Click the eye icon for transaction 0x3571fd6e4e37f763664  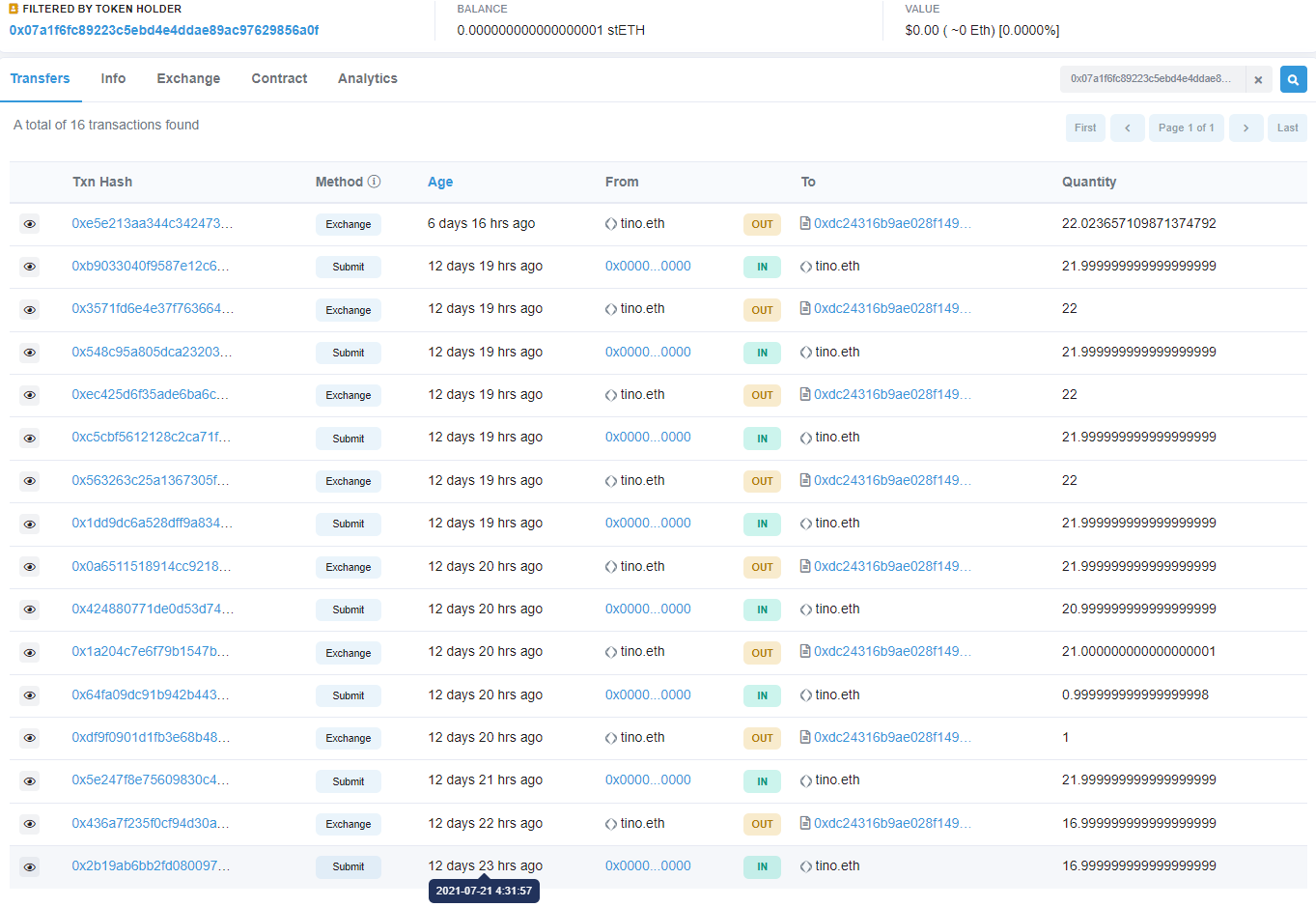[30, 310]
